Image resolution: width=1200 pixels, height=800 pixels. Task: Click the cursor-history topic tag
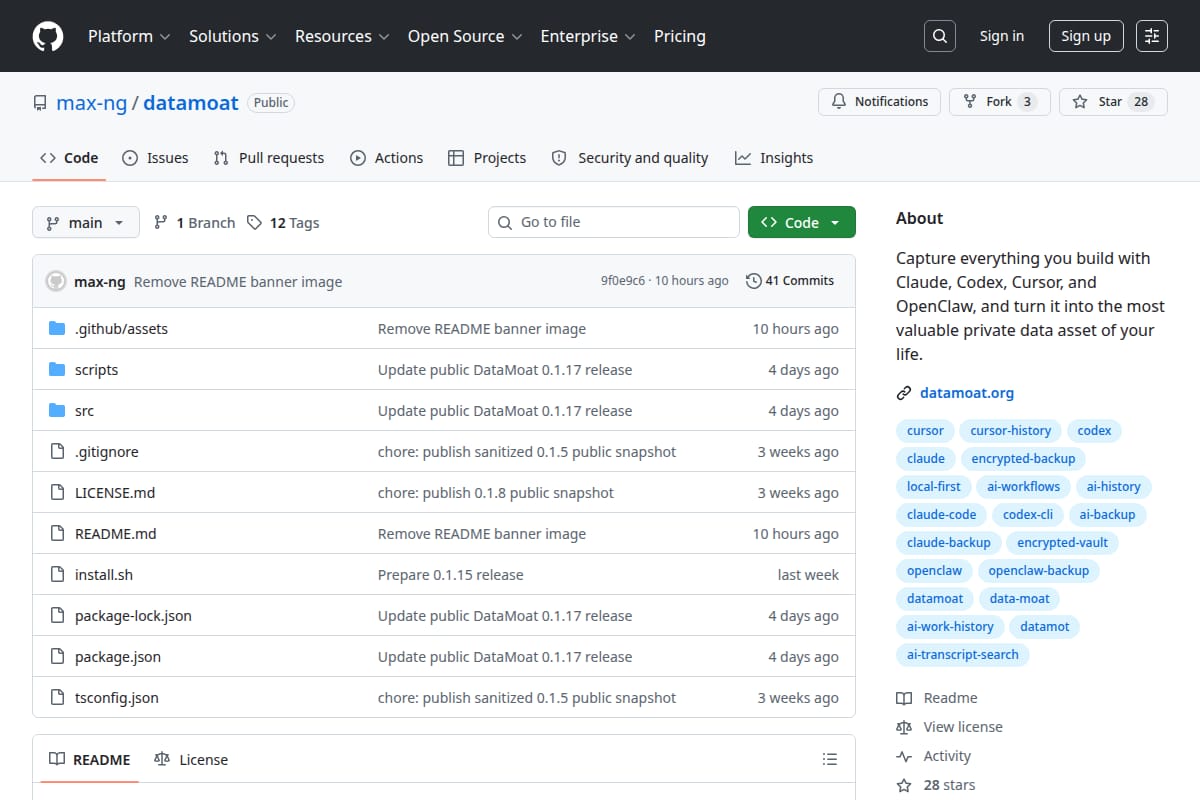coord(1011,431)
